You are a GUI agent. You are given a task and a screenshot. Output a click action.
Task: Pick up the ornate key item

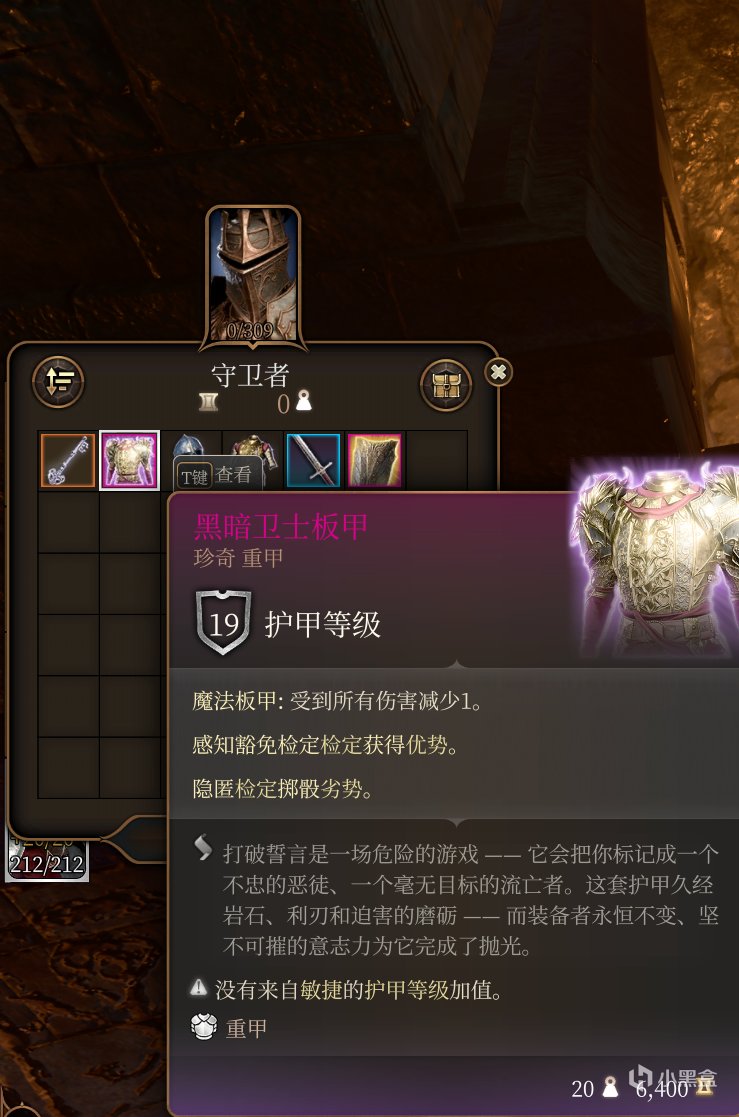pos(68,460)
